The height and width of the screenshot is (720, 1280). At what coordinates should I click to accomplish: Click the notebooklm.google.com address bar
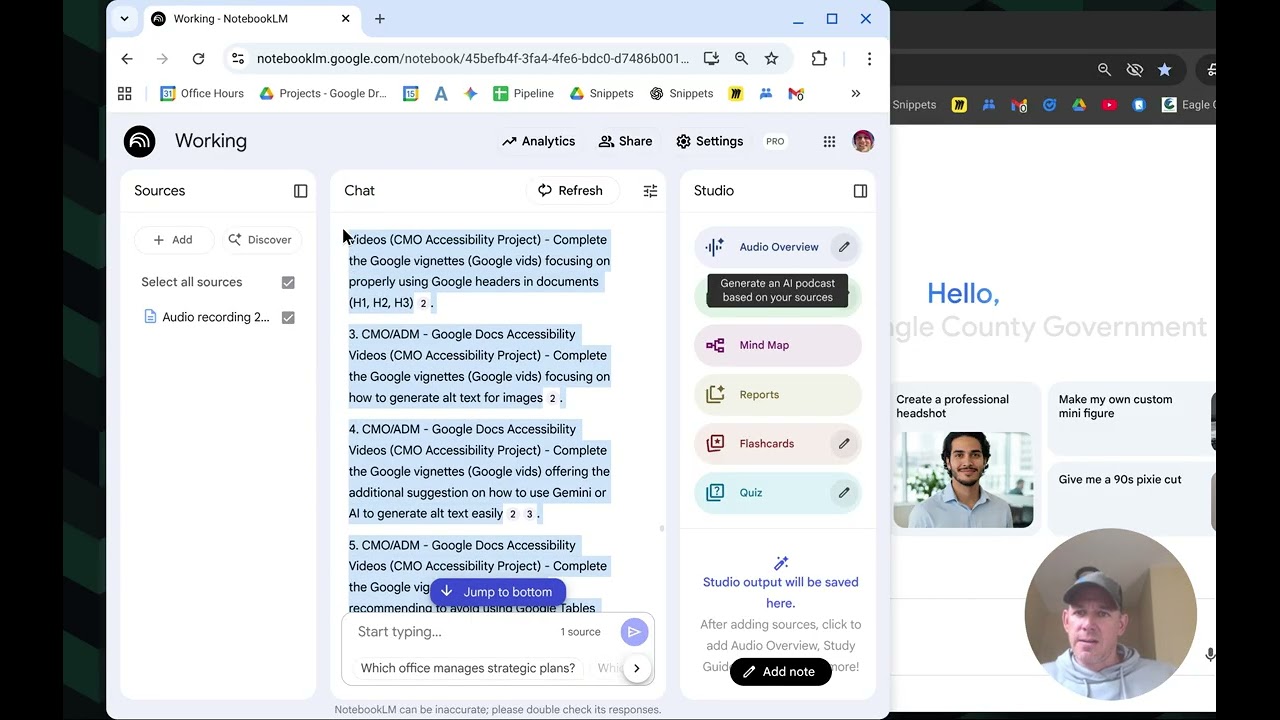pyautogui.click(x=472, y=59)
